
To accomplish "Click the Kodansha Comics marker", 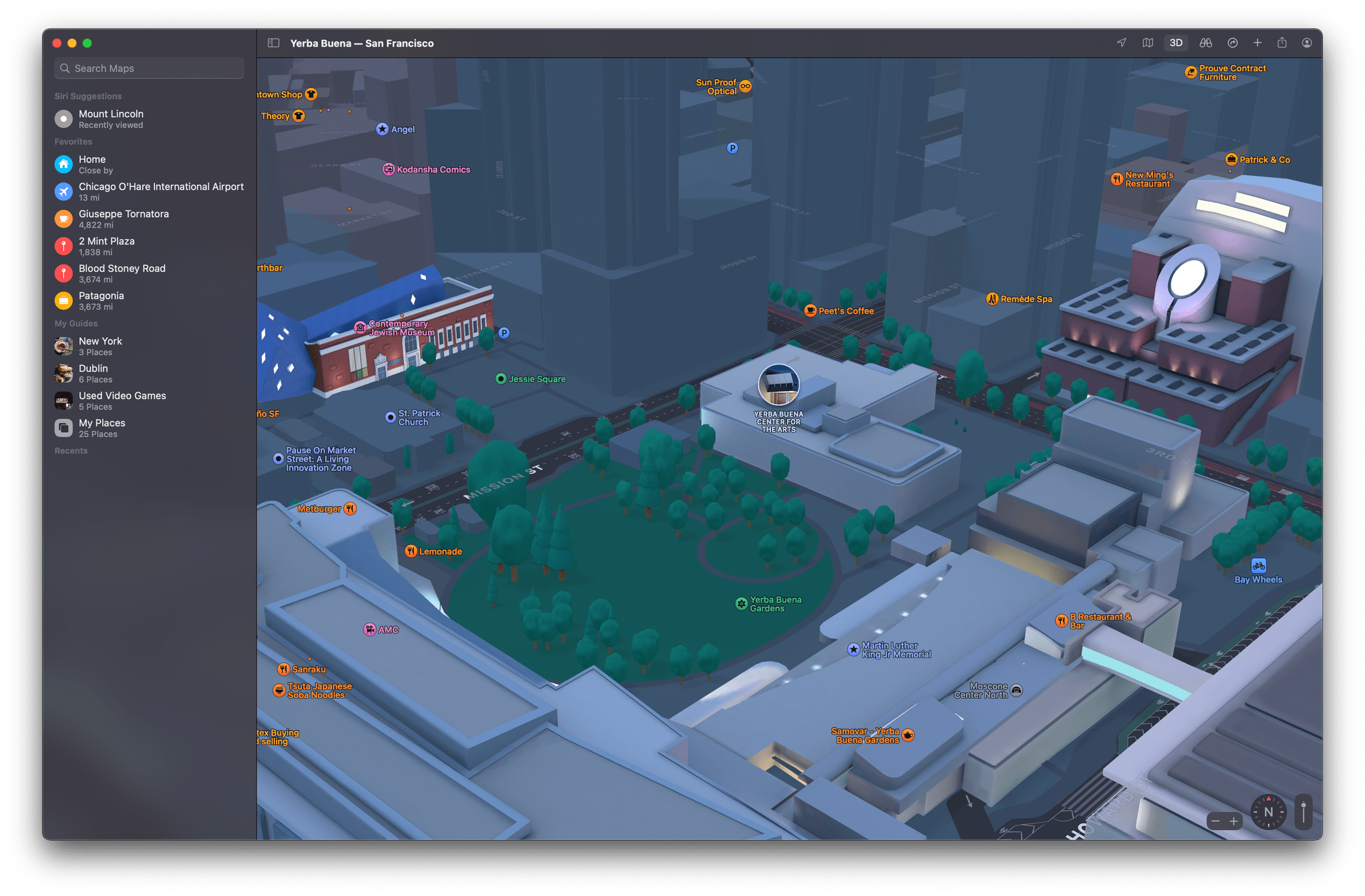I will point(389,169).
